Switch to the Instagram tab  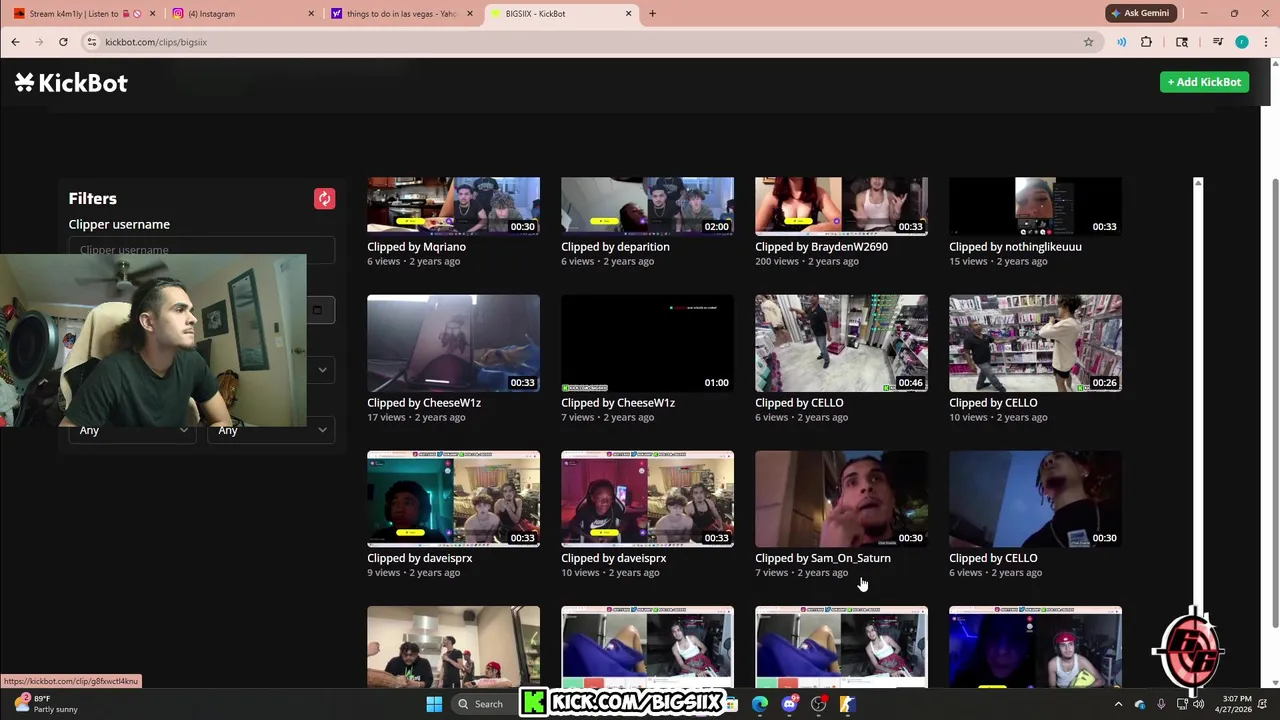tap(242, 13)
